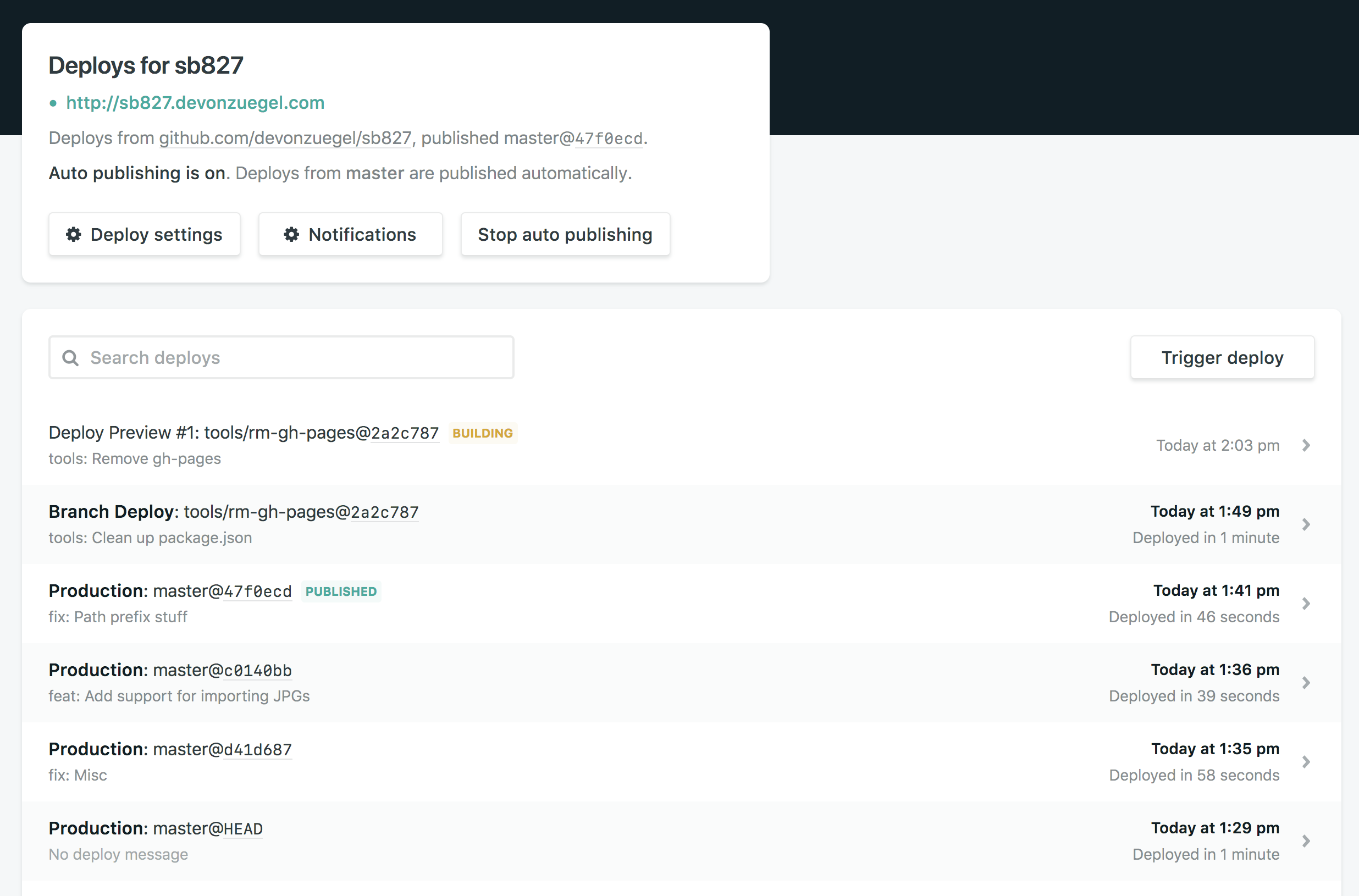Click the BUILDING status badge
This screenshot has width=1359, height=896.
coord(482,433)
